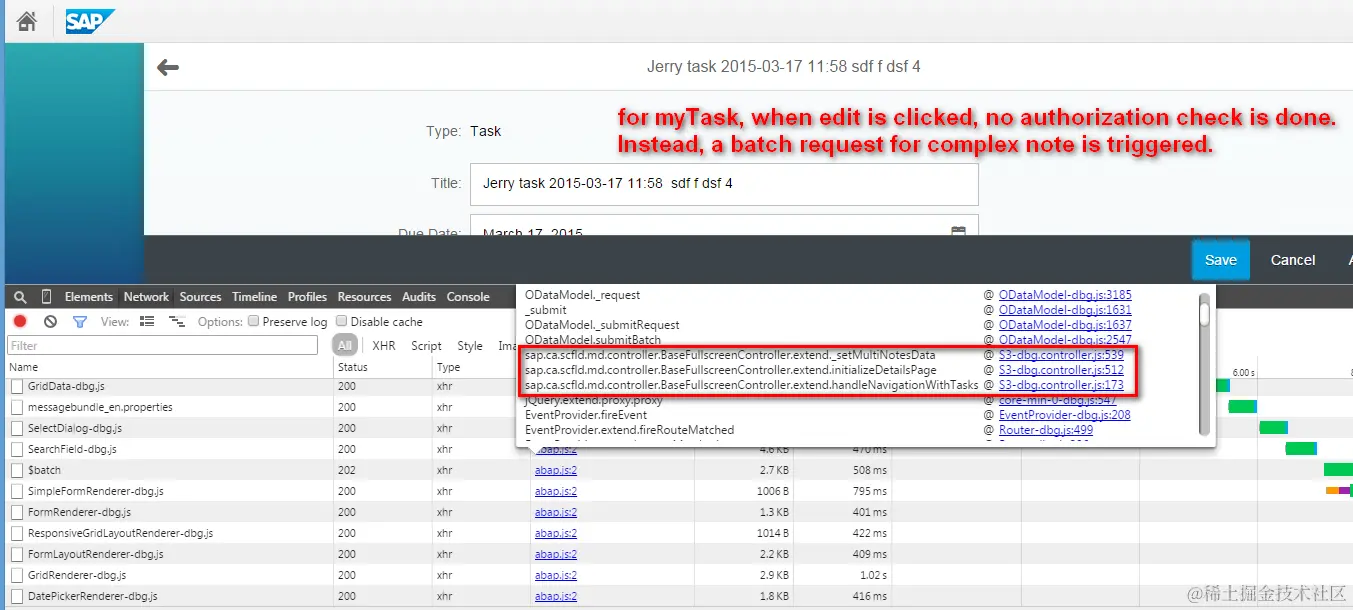
Task: Open the ODataModel-dbg.js:1631 link
Action: [x=1065, y=310]
